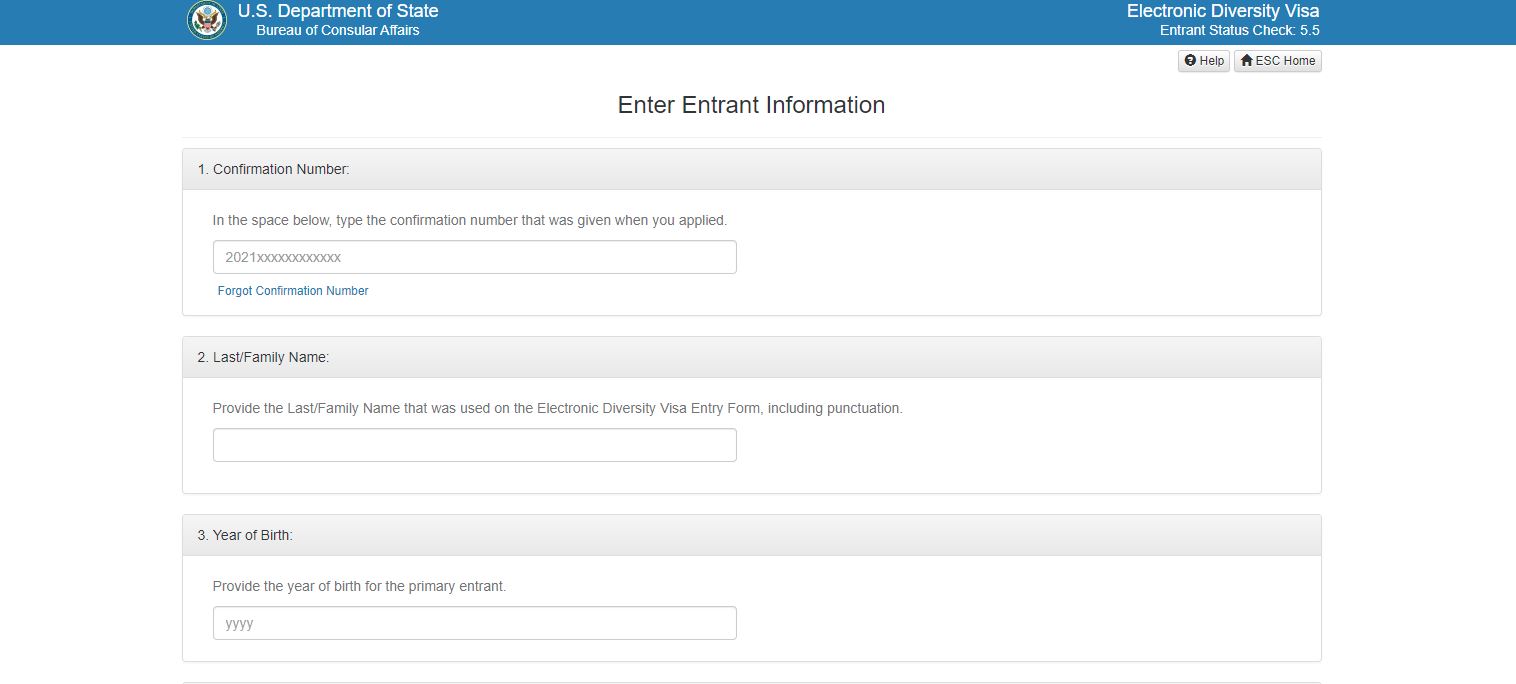Click the Electronic Diversity Visa header text
1516x684 pixels.
(x=1222, y=11)
